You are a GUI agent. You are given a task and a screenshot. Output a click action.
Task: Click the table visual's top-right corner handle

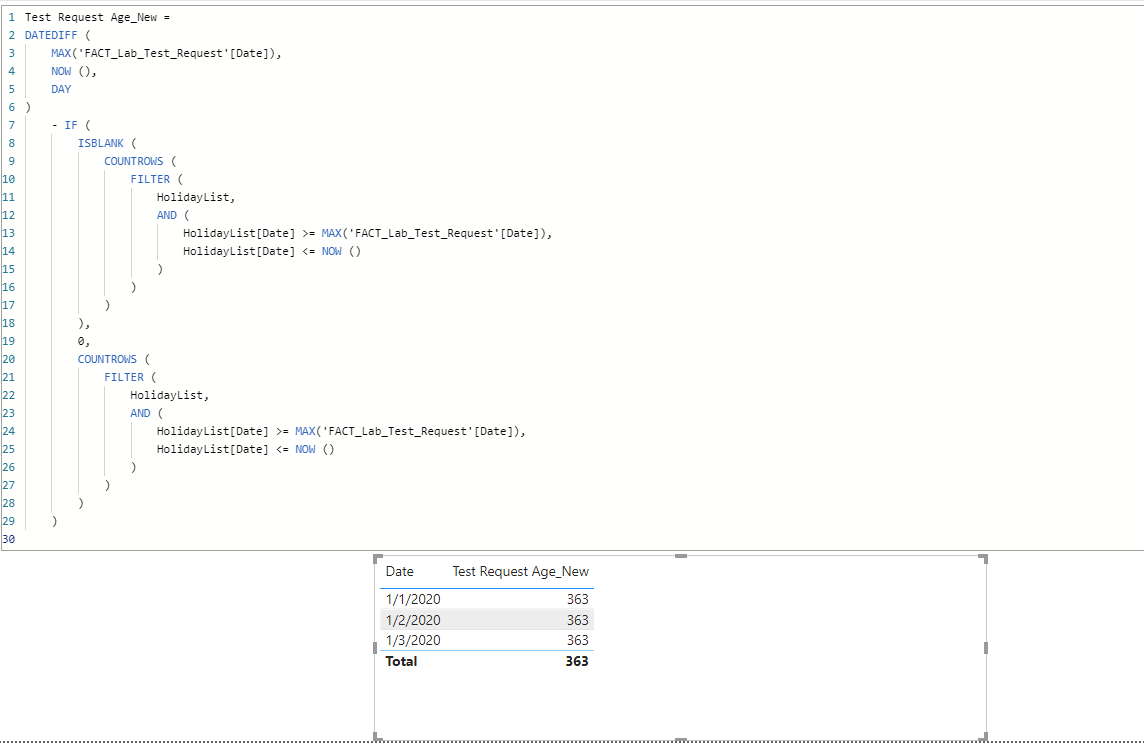pyautogui.click(x=983, y=558)
